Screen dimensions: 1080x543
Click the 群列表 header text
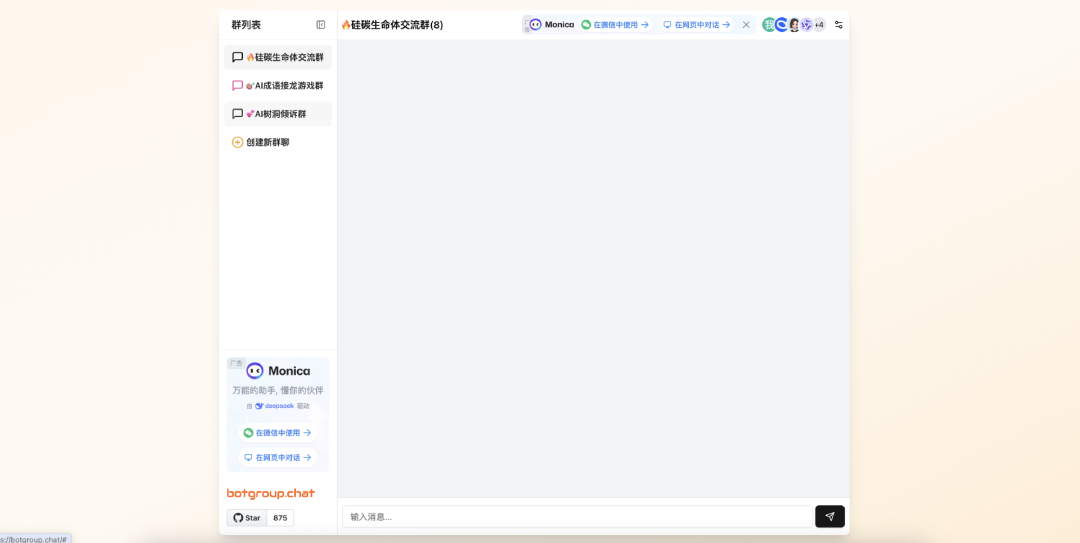246,25
